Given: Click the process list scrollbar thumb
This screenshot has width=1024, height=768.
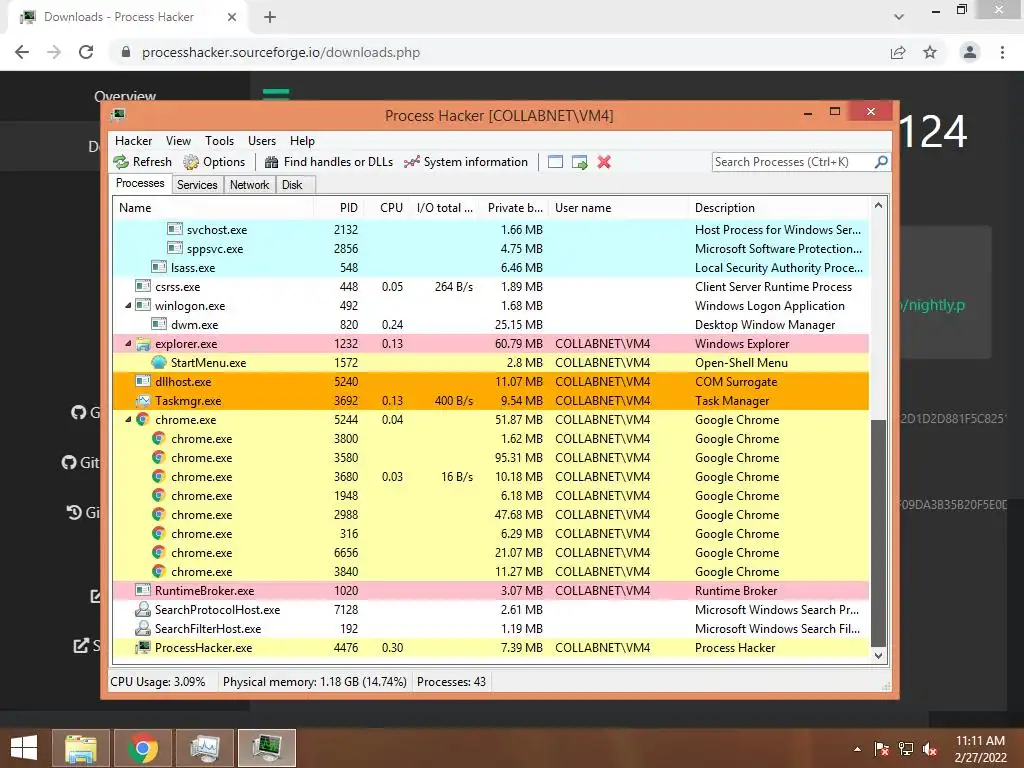Looking at the screenshot, I should (878, 533).
